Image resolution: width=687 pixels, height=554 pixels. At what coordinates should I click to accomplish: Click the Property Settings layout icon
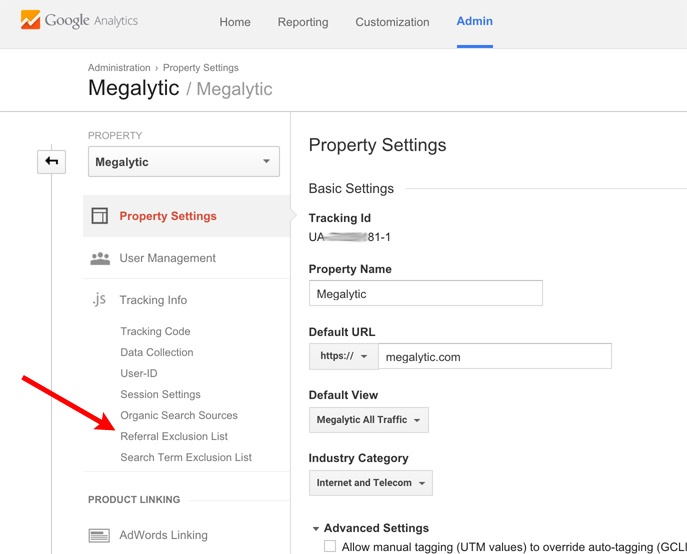[x=100, y=216]
